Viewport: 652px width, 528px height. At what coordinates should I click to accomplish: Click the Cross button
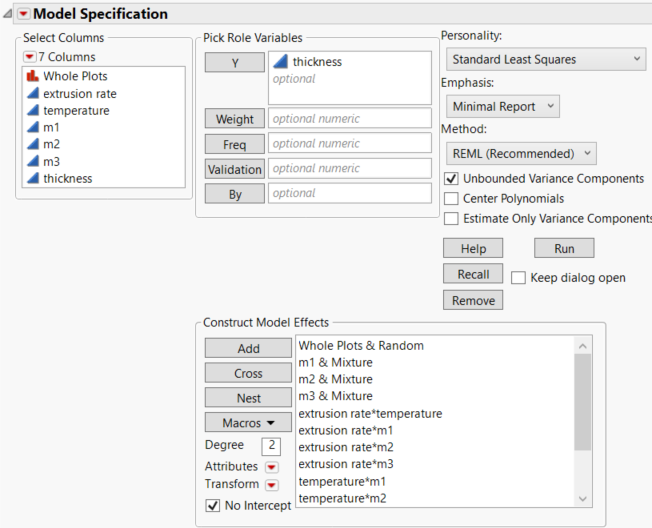(x=248, y=373)
